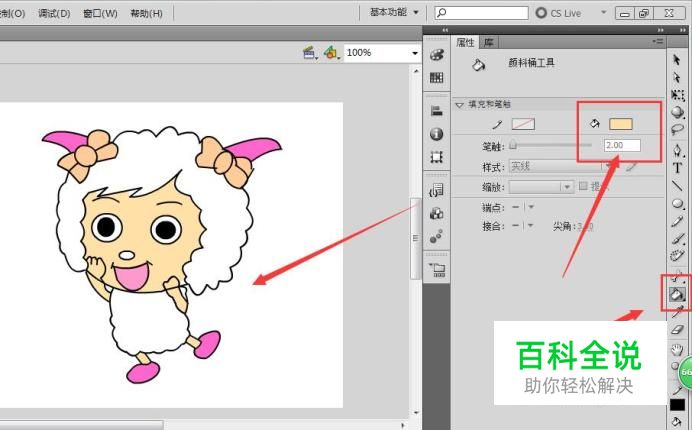Select the Hand tool
The image size is (692, 430).
pyautogui.click(x=677, y=350)
